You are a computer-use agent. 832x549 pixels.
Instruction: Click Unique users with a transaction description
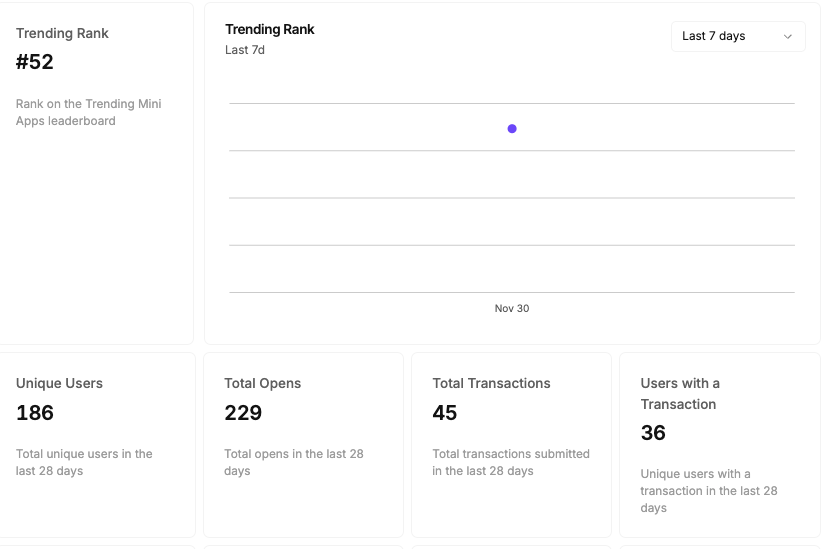coord(709,491)
